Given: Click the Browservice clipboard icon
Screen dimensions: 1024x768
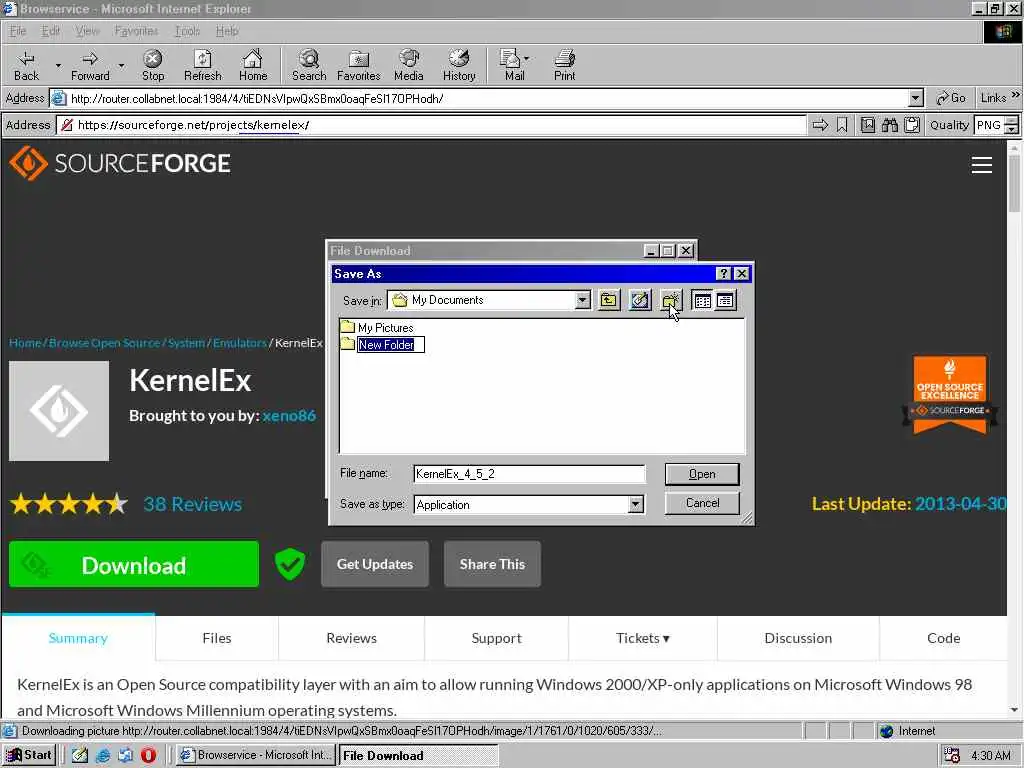Looking at the screenshot, I should click(x=912, y=125).
